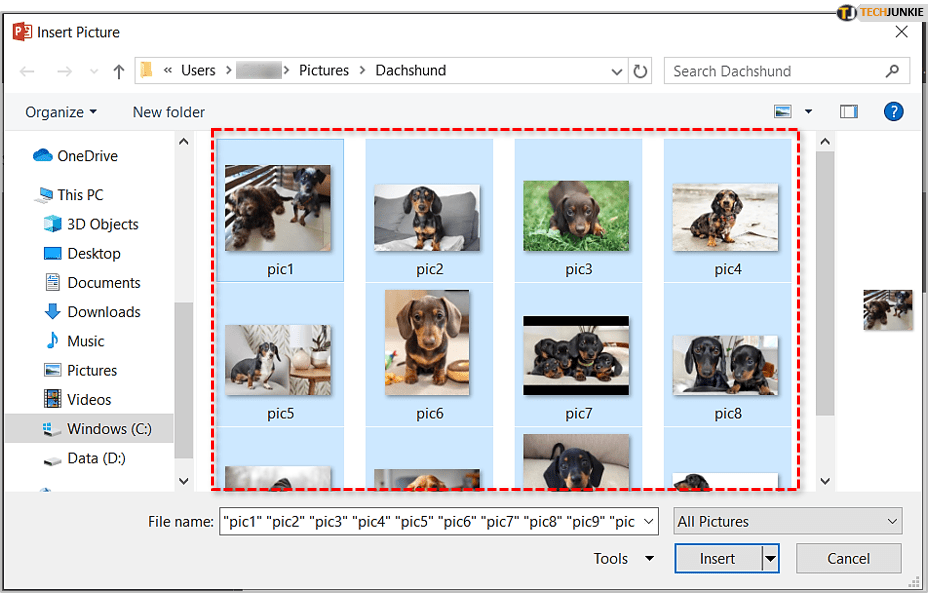
Task: Expand the view options dropdown arrow
Action: click(808, 112)
